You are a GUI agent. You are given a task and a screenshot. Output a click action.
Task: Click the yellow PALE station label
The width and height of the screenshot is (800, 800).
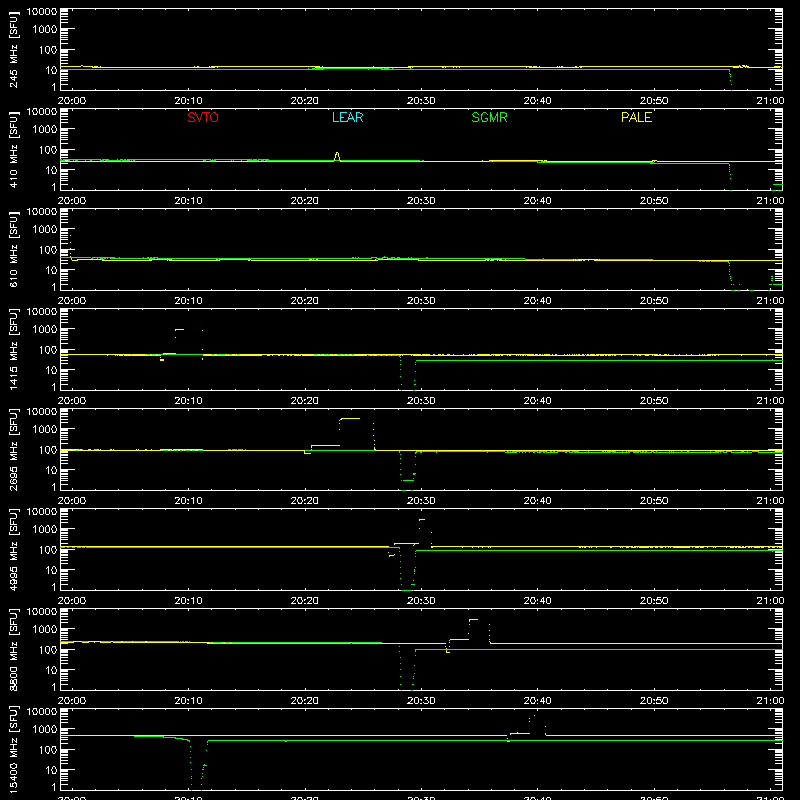point(636,117)
